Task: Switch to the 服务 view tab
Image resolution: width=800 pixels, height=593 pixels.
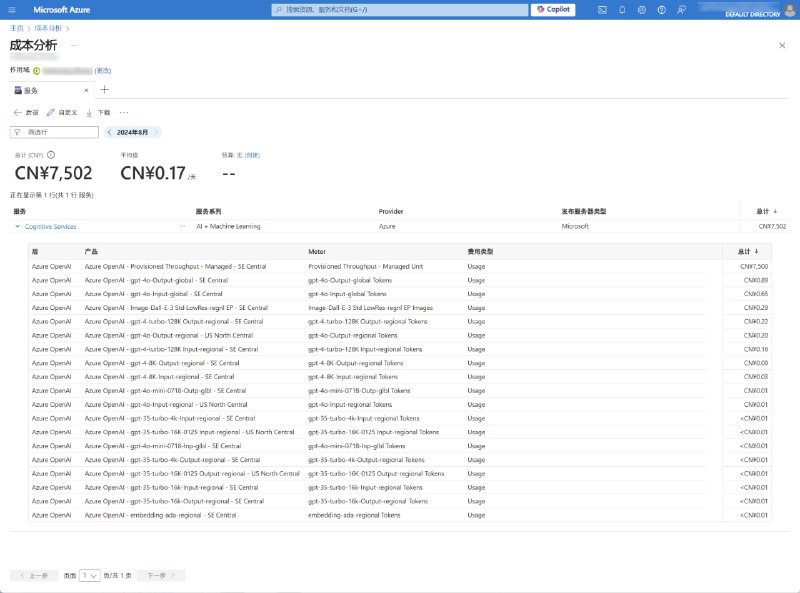Action: click(x=32, y=89)
